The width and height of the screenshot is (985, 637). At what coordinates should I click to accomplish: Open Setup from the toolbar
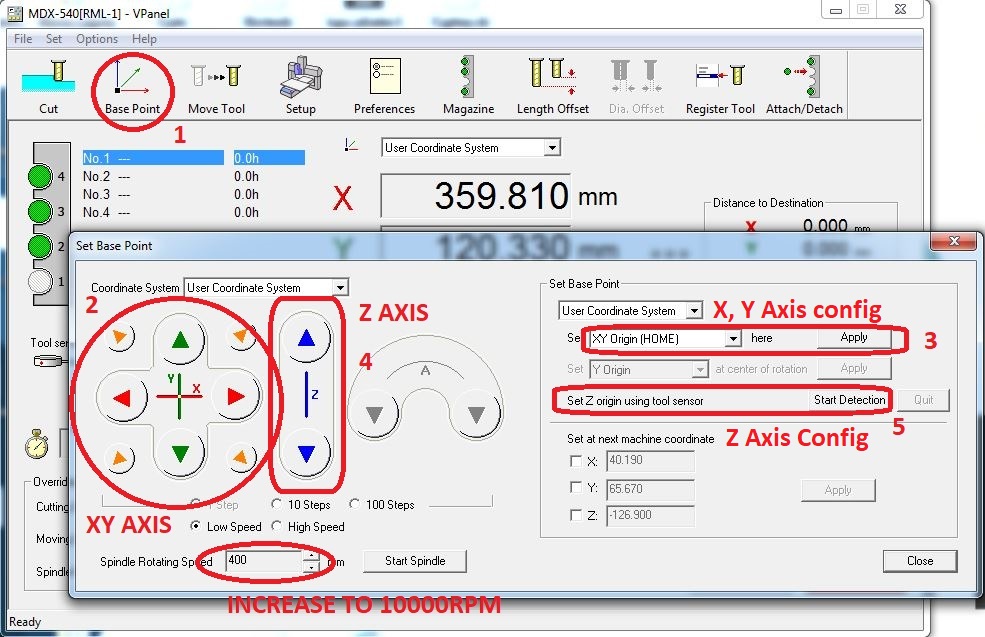[x=301, y=86]
